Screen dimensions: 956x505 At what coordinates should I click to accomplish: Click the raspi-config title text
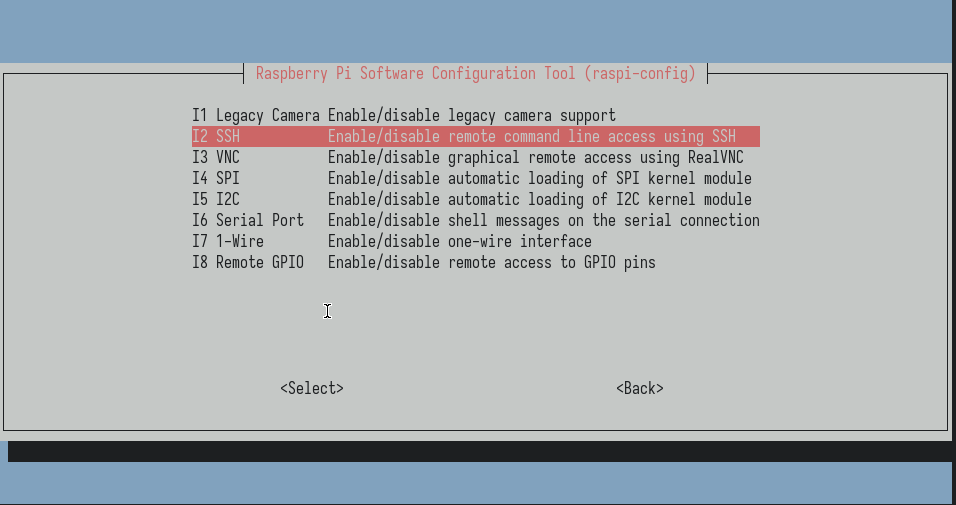(x=476, y=73)
